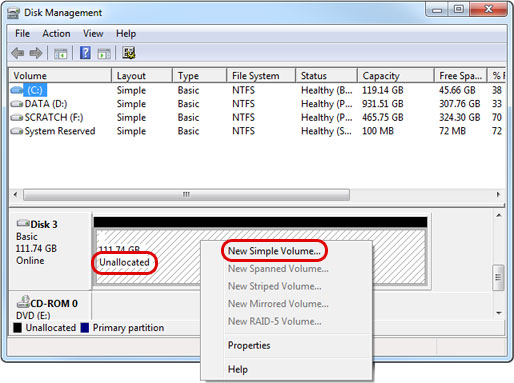Click the greyed New Spanned Volume entry
The width and height of the screenshot is (514, 383).
(278, 269)
